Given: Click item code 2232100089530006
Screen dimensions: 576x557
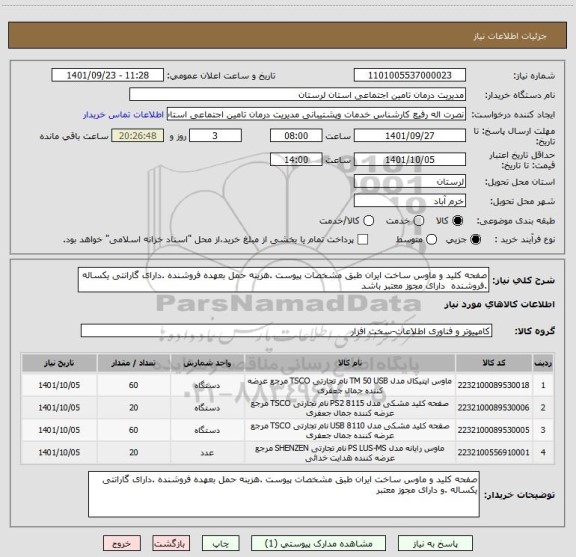Looking at the screenshot, I should click(x=493, y=407).
